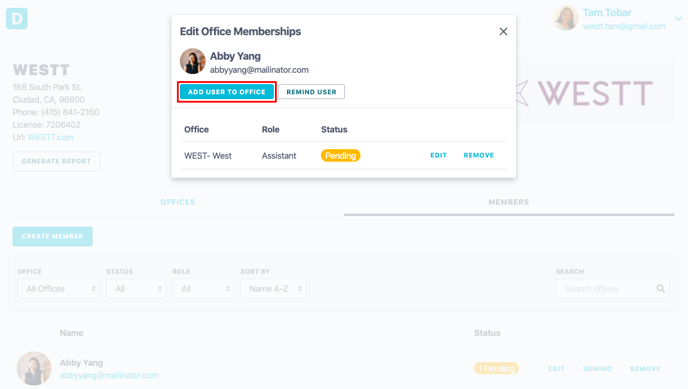Image resolution: width=688 pixels, height=389 pixels.
Task: Click Abby Yang's avatar in the dialog
Action: coord(193,61)
